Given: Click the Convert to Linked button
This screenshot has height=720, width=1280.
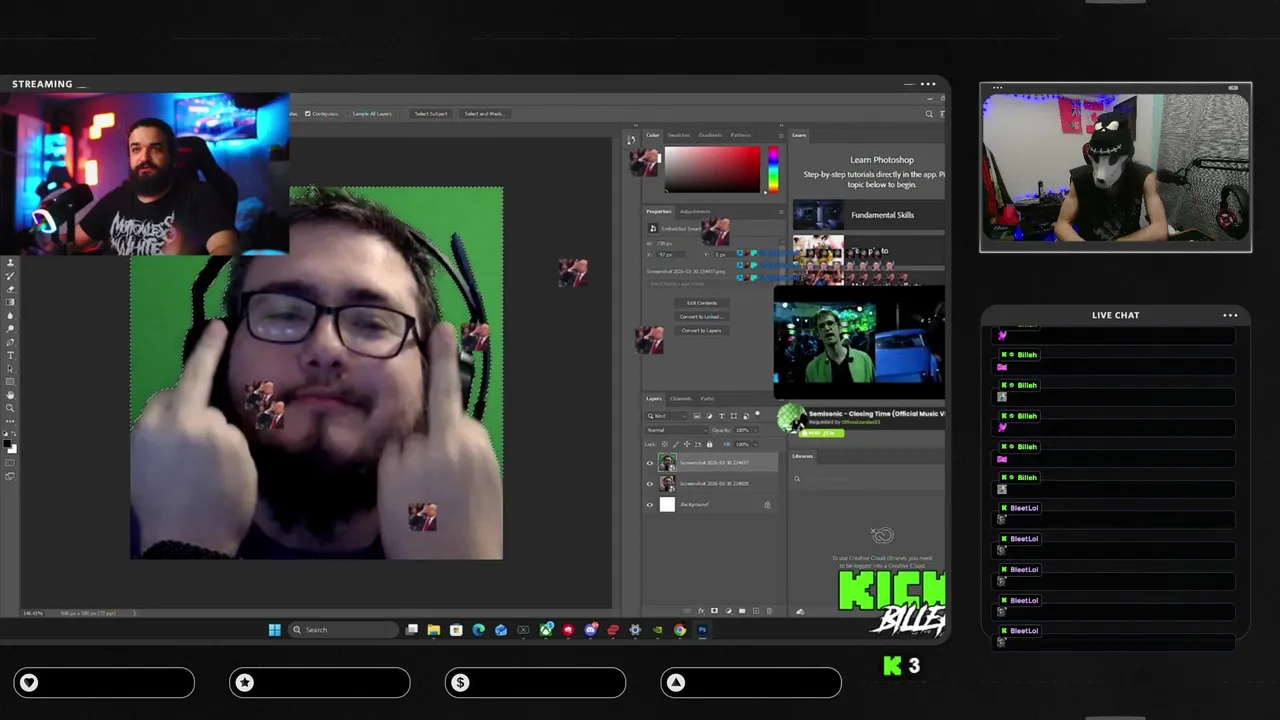Looking at the screenshot, I should [702, 316].
